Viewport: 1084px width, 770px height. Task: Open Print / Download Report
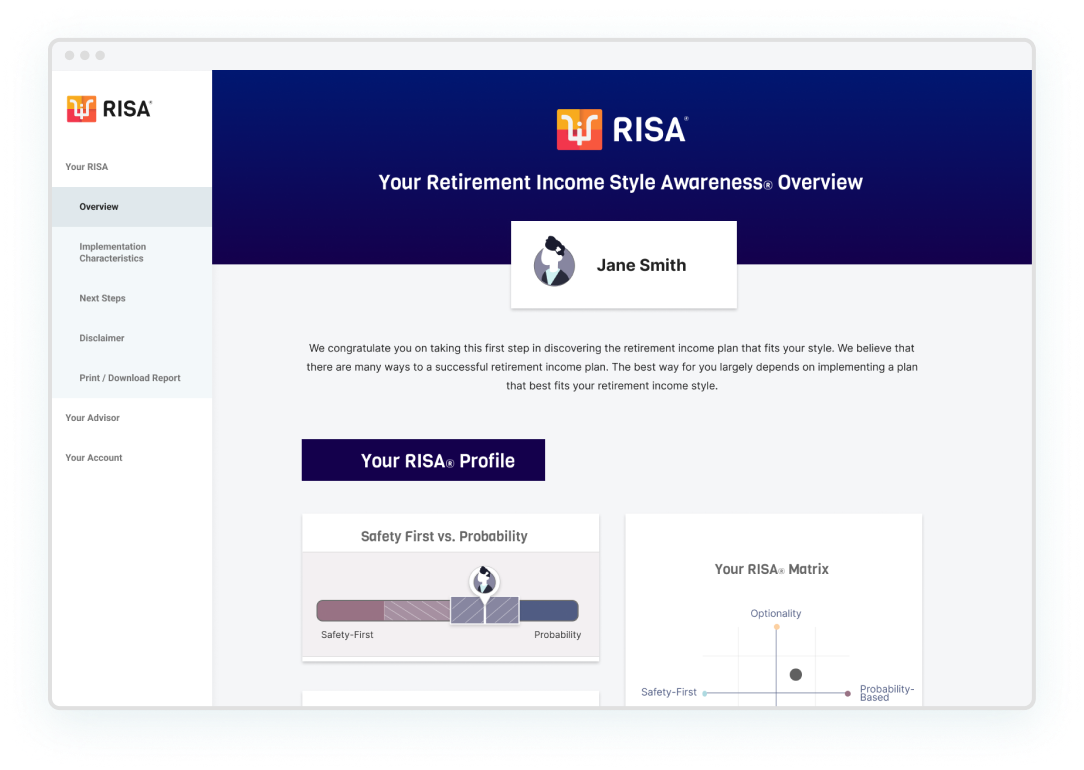[x=130, y=378]
